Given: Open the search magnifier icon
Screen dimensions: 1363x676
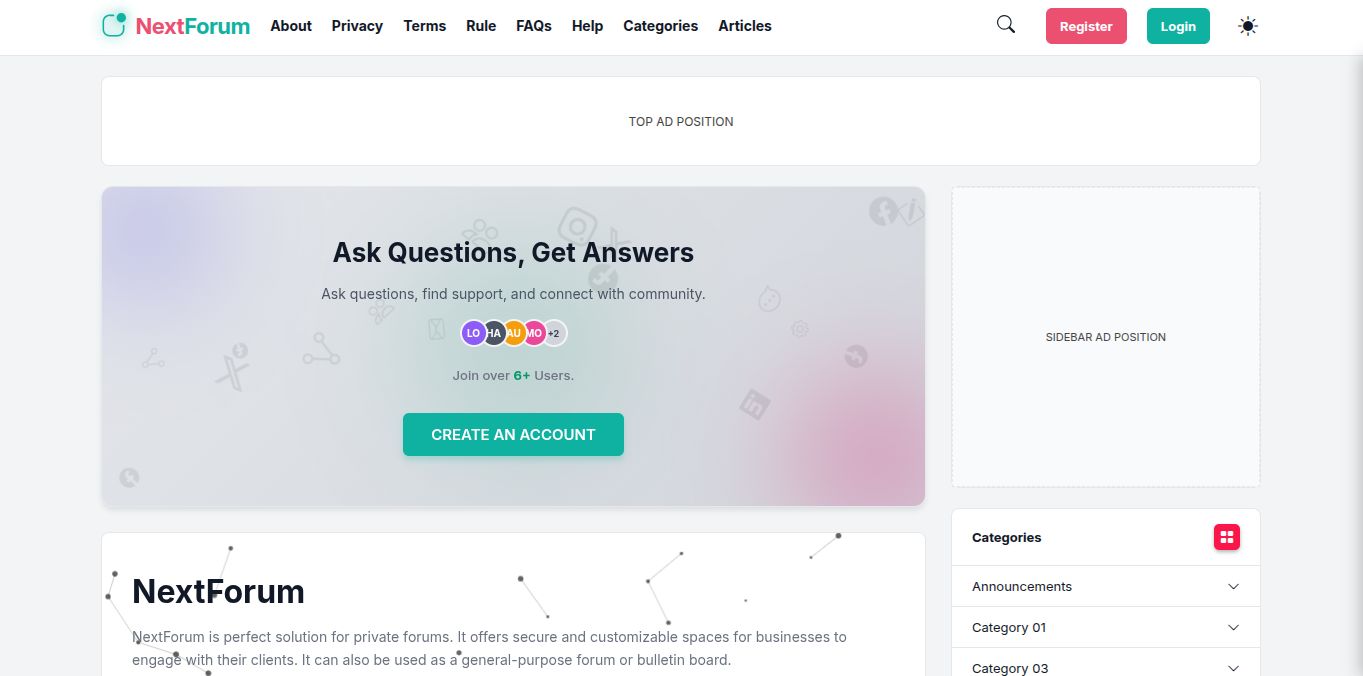Looking at the screenshot, I should 1006,25.
